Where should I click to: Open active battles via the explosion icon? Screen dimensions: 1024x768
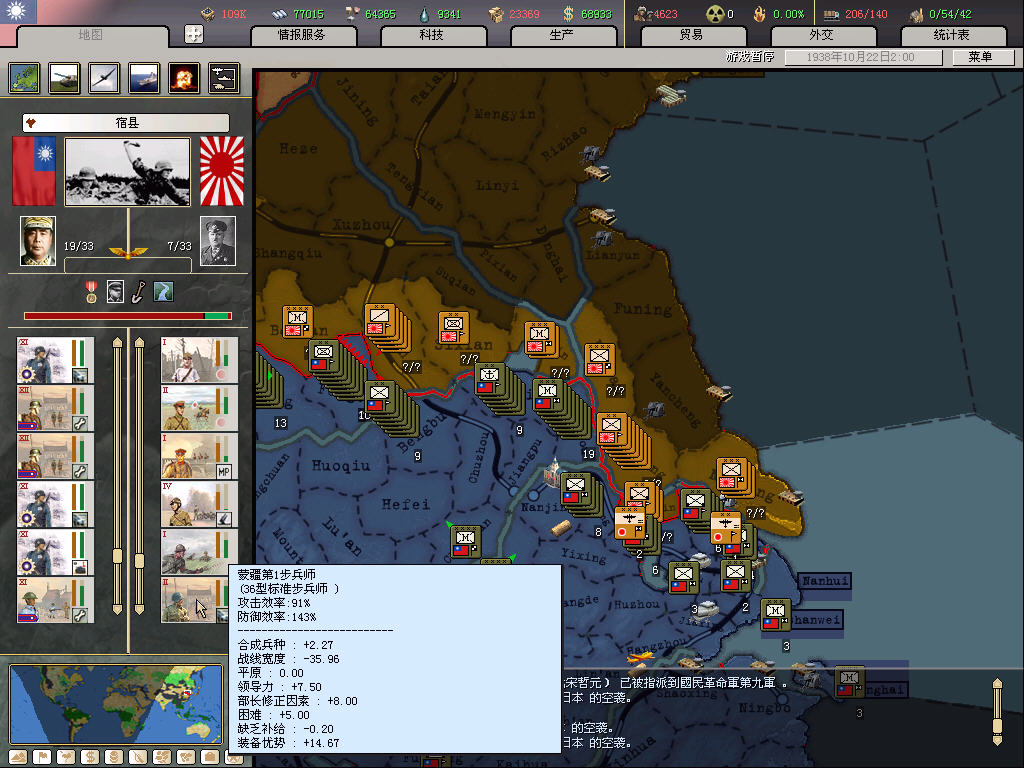[x=184, y=78]
